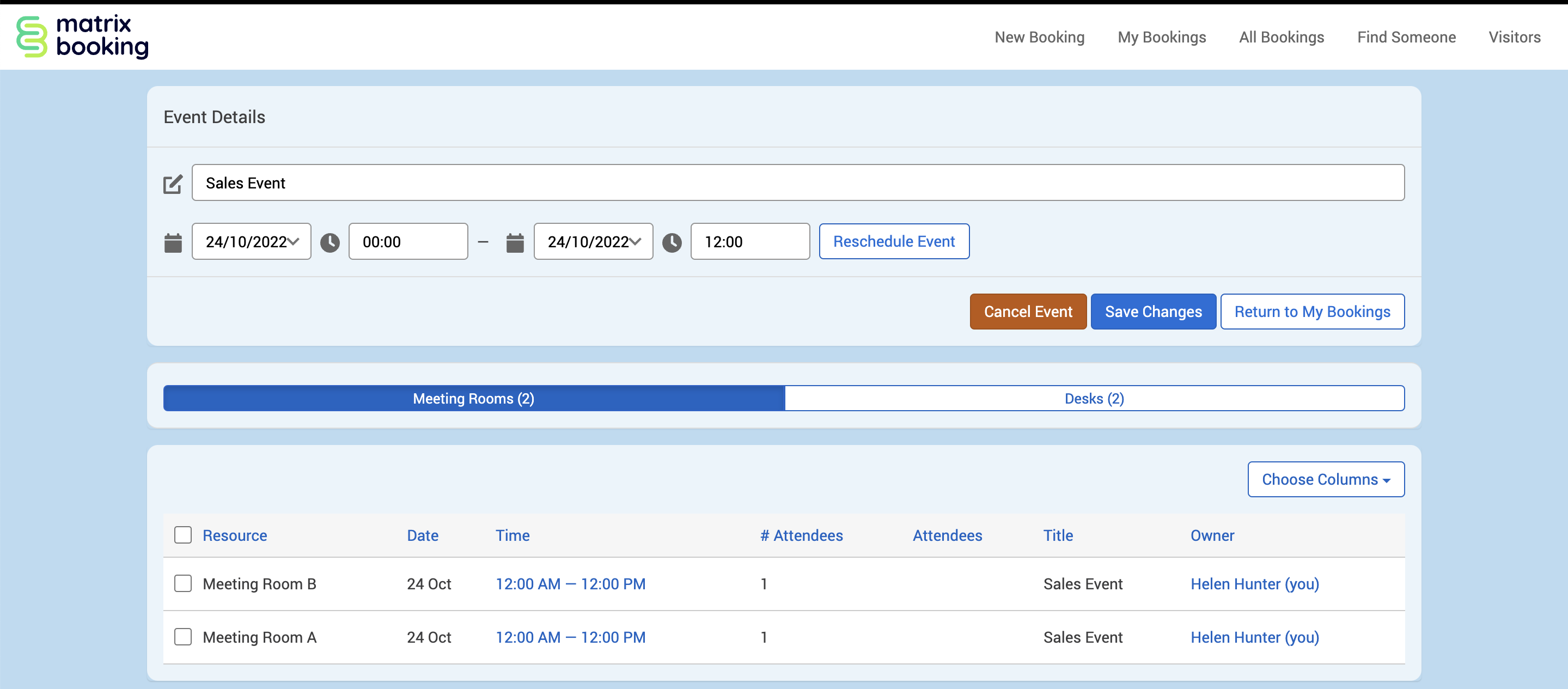
Task: Click the Sales Event title input field
Action: tap(797, 182)
